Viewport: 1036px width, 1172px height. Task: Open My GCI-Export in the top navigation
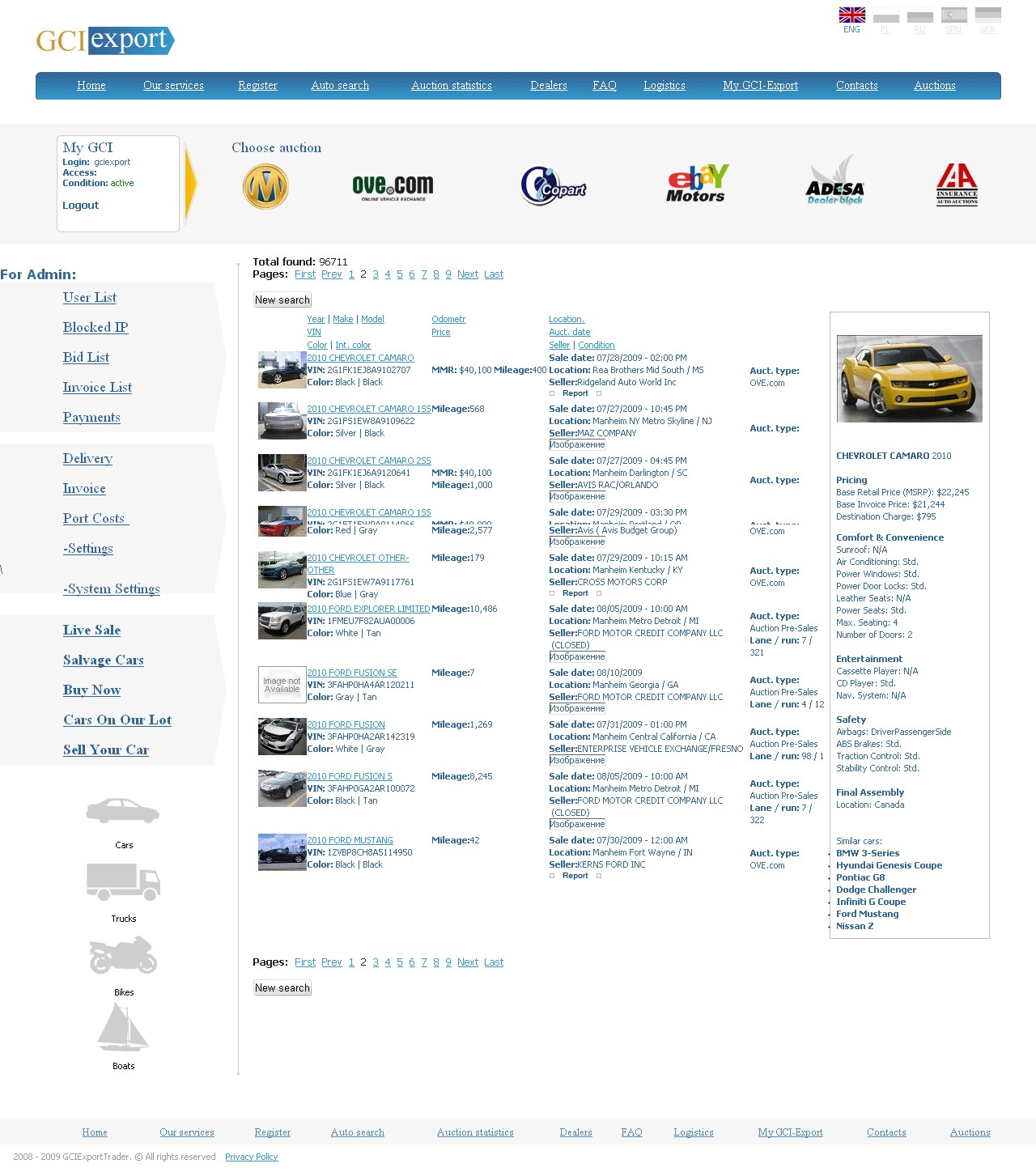pyautogui.click(x=760, y=85)
